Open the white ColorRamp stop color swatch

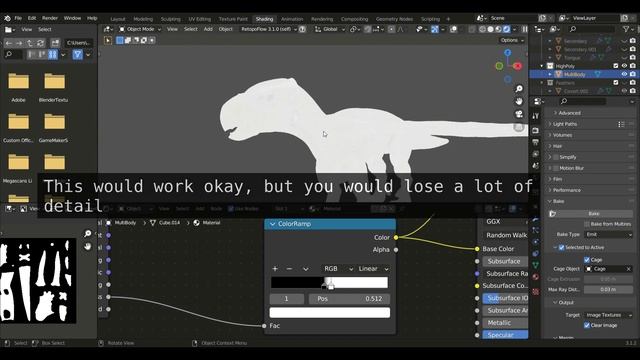tap(329, 313)
